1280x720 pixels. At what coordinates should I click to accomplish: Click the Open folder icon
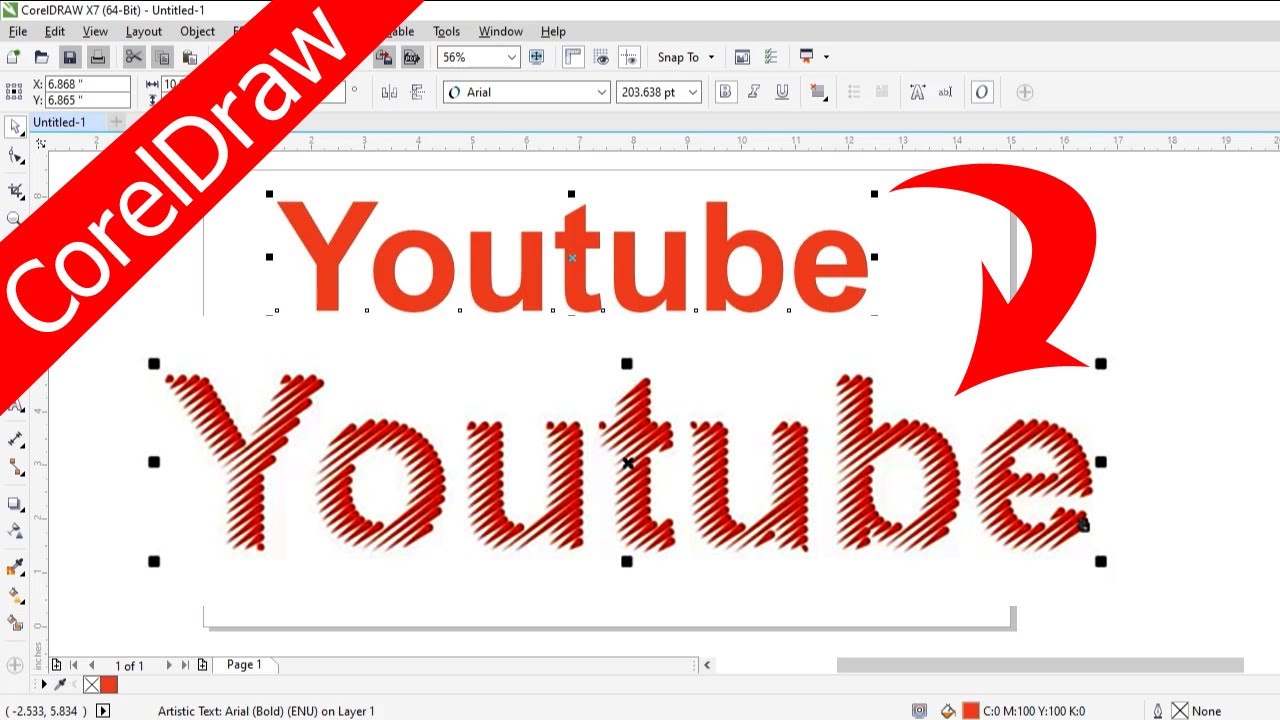tap(41, 57)
